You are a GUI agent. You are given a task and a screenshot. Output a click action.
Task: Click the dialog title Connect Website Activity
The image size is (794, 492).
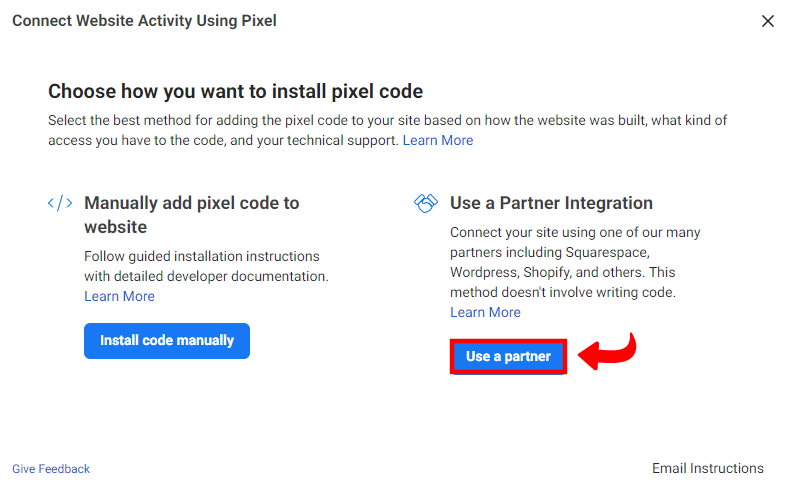coord(144,21)
